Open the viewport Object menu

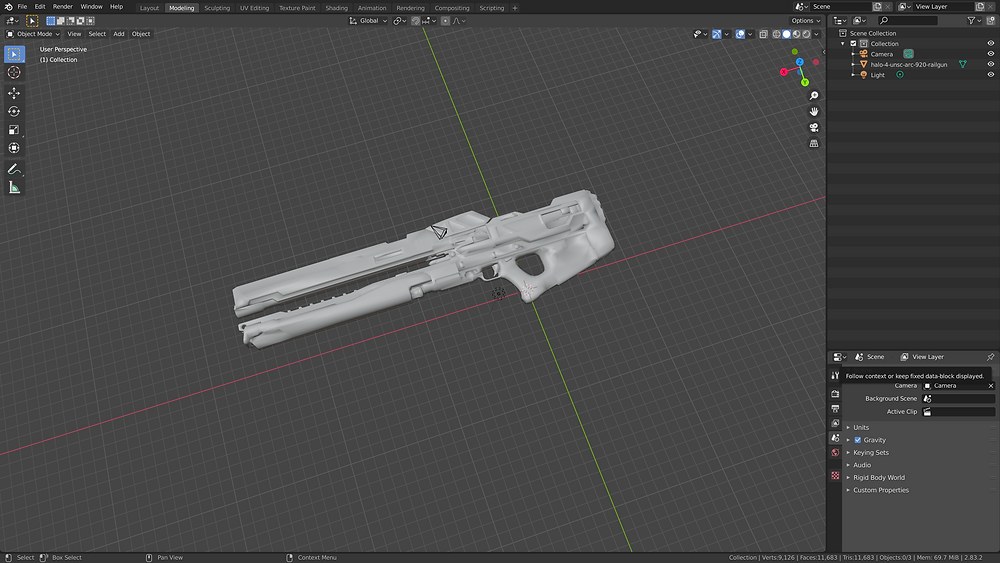[141, 34]
